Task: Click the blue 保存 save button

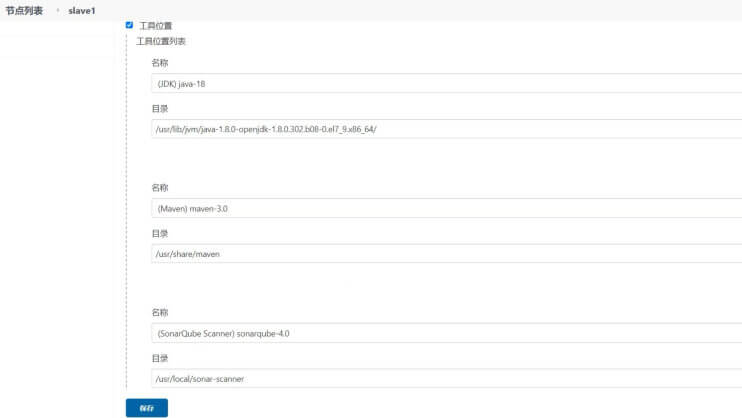Action: 147,408
